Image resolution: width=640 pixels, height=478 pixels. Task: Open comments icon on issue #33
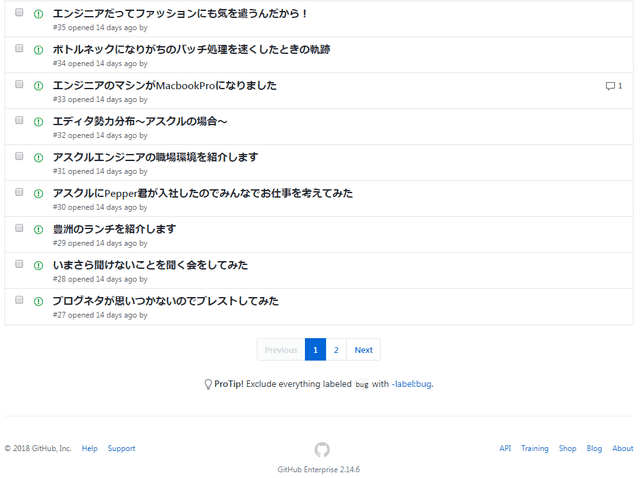[x=610, y=86]
